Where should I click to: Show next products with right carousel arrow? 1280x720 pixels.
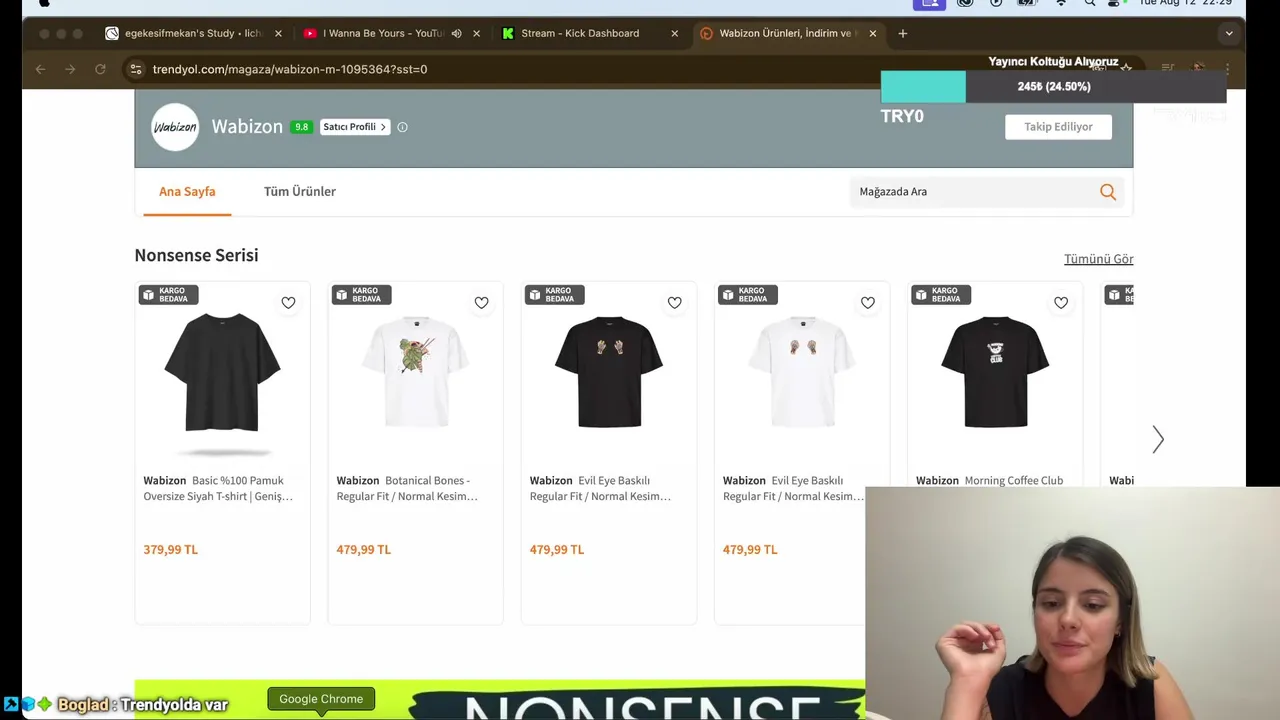(1158, 439)
